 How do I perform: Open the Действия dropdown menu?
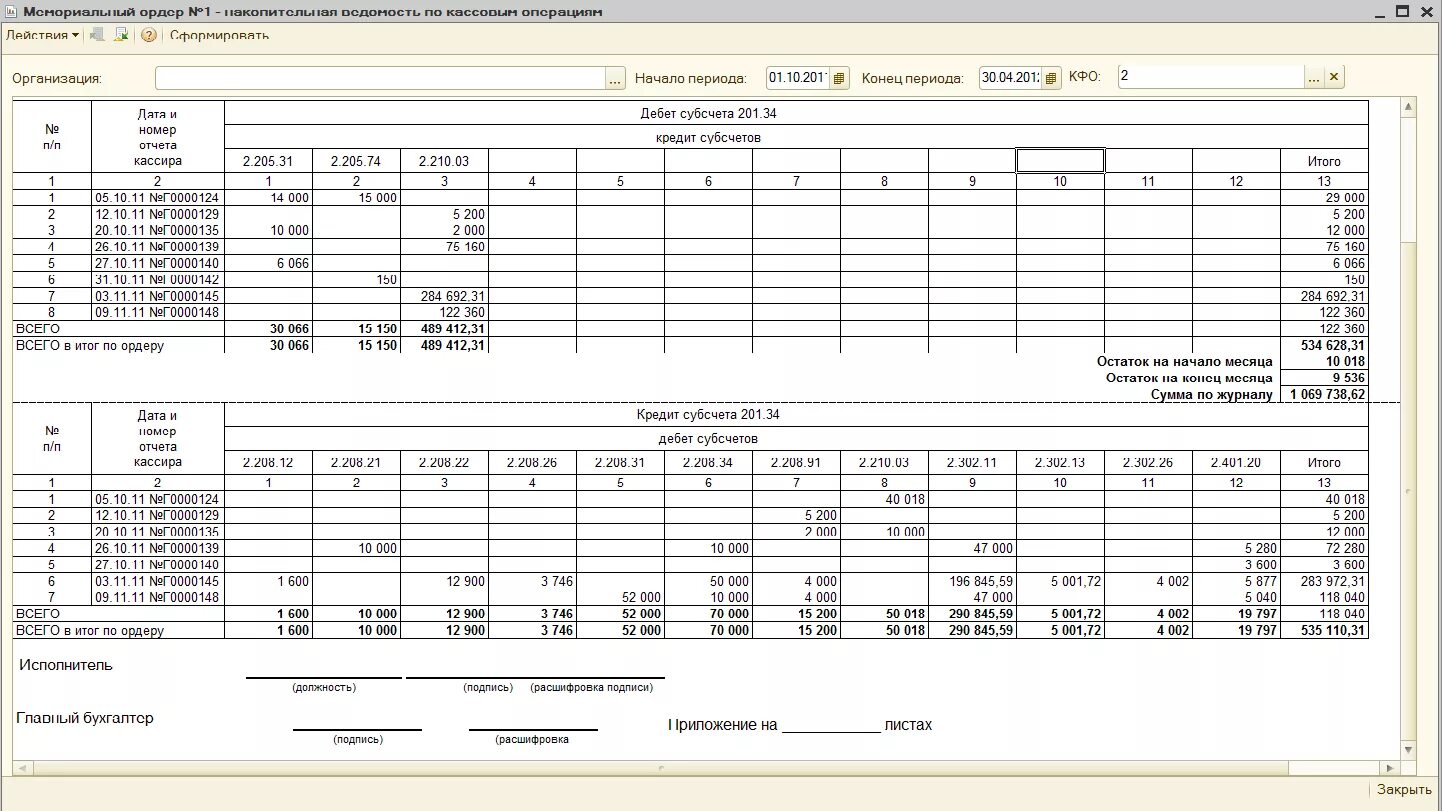[42, 35]
